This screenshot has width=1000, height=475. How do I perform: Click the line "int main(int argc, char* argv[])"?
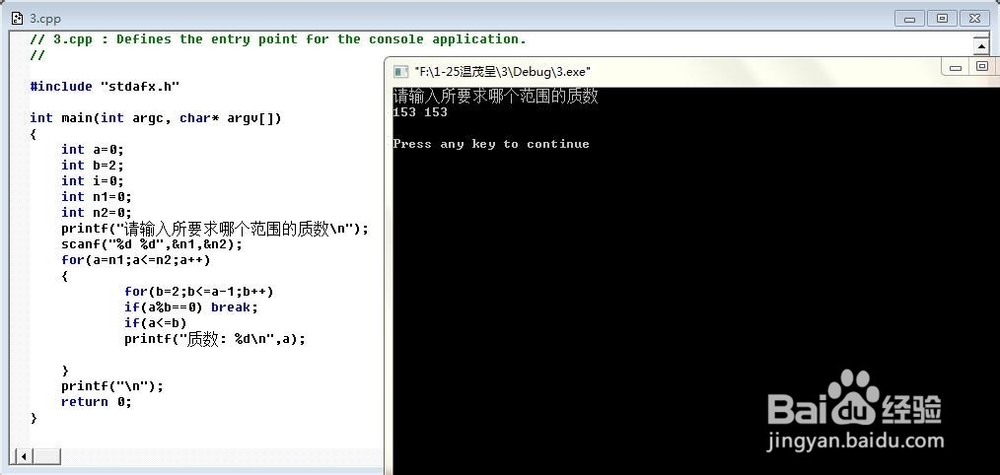point(155,118)
